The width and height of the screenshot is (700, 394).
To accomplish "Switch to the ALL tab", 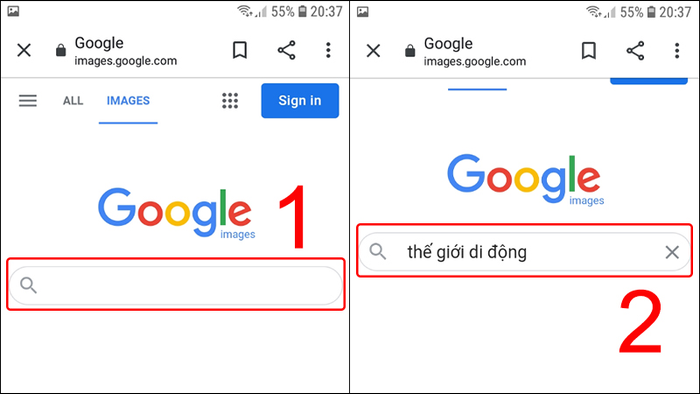I will pos(73,100).
